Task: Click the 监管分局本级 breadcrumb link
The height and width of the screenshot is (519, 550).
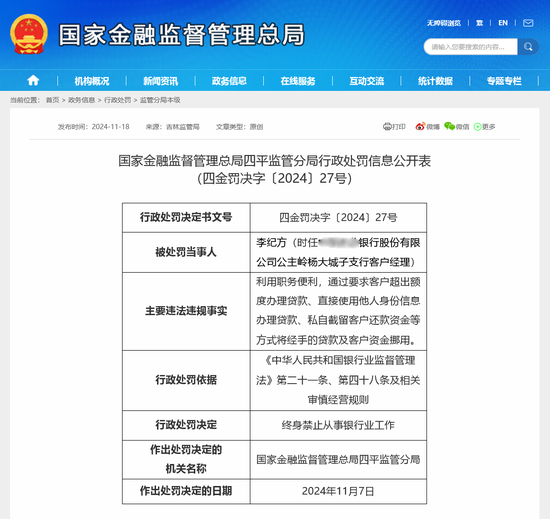Action: pos(160,100)
